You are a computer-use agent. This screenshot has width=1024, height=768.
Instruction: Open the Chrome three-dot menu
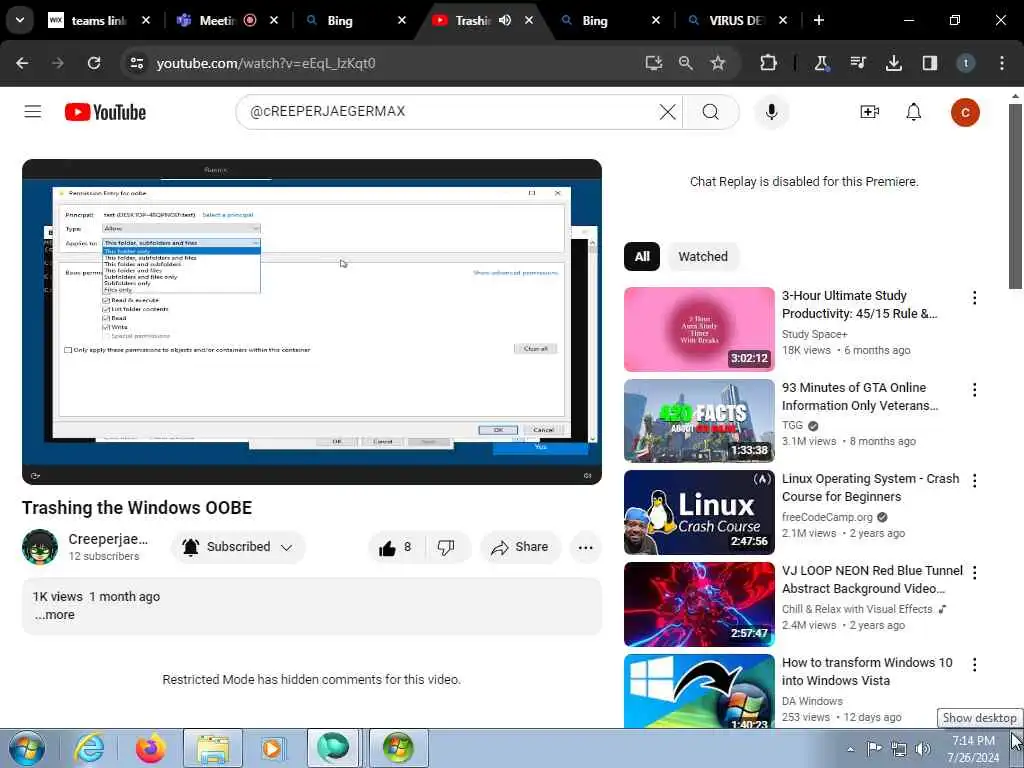(1002, 63)
